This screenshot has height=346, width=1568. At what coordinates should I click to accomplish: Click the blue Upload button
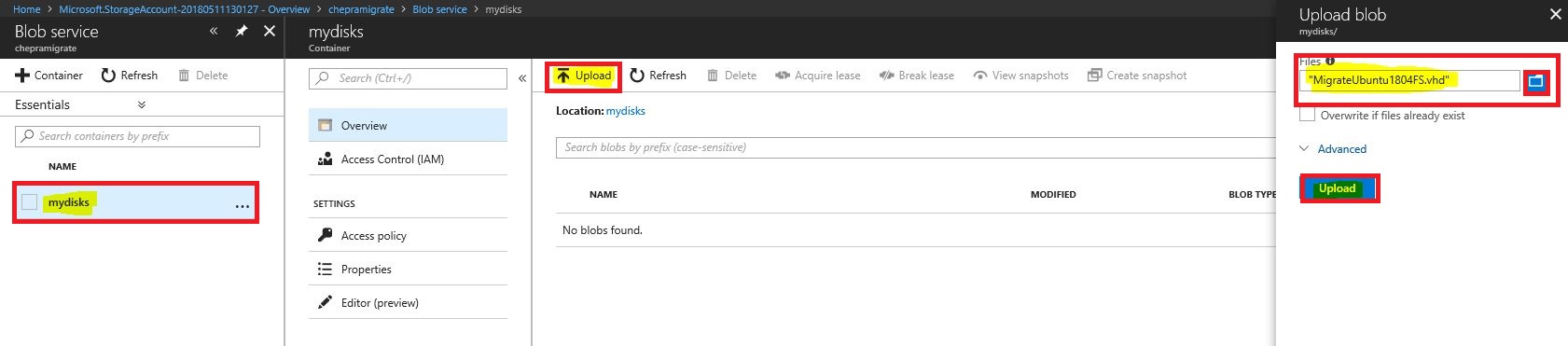click(x=1338, y=188)
